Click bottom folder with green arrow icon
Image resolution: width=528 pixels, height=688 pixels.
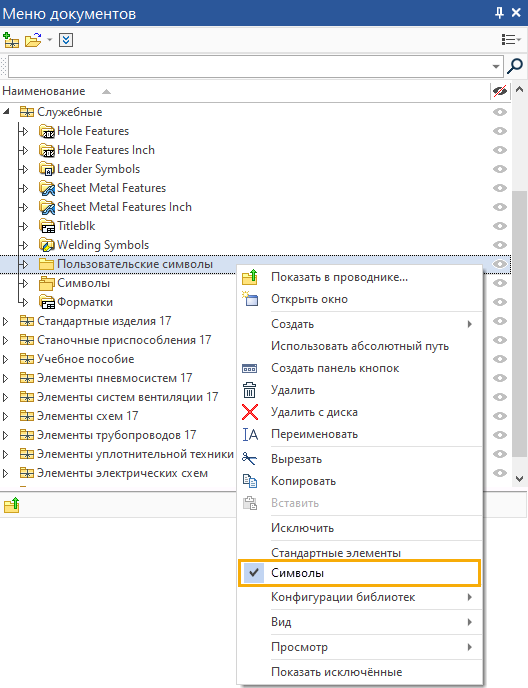[12, 505]
